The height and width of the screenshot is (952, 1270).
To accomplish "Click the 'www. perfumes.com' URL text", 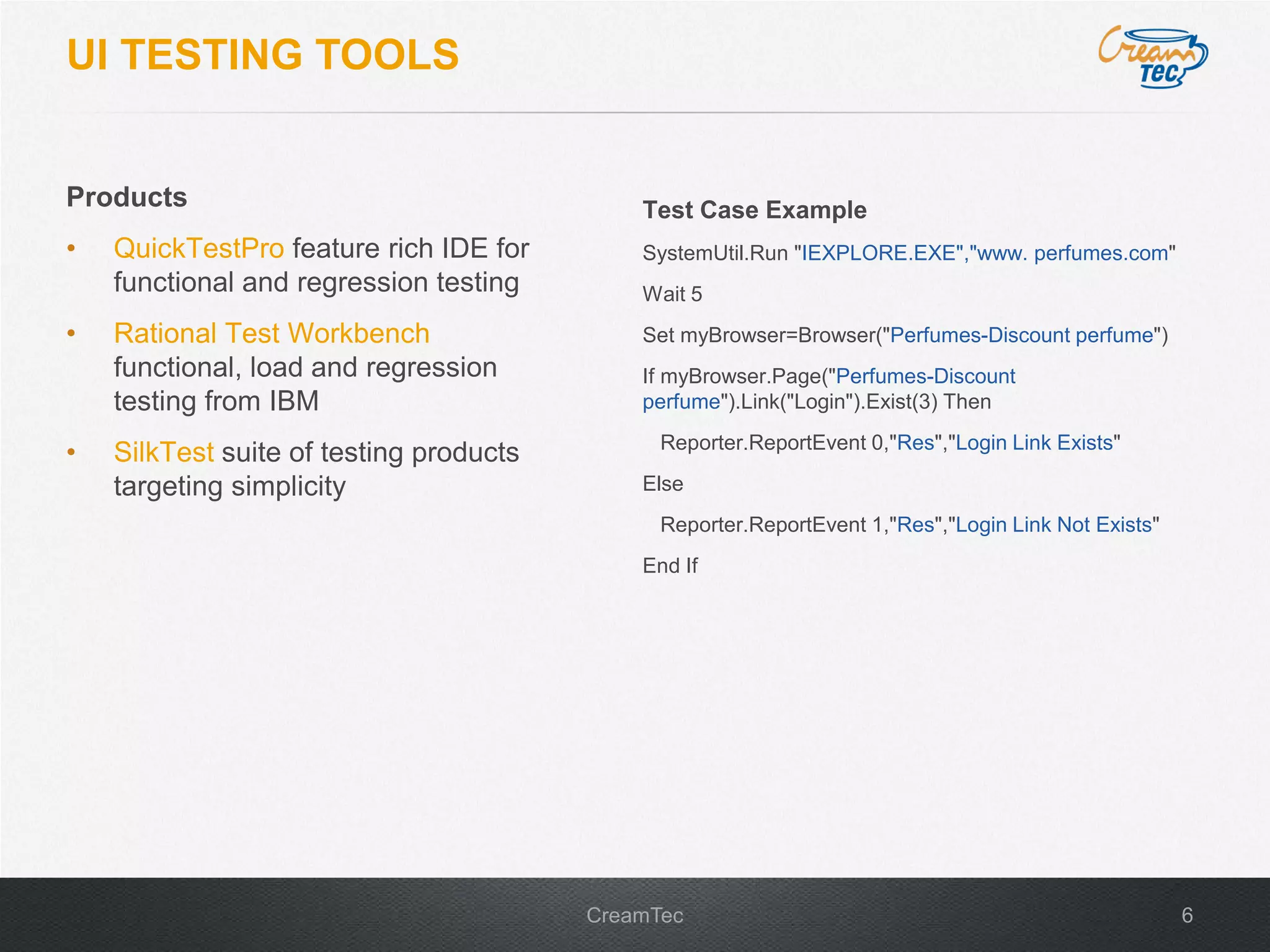I will [1073, 253].
